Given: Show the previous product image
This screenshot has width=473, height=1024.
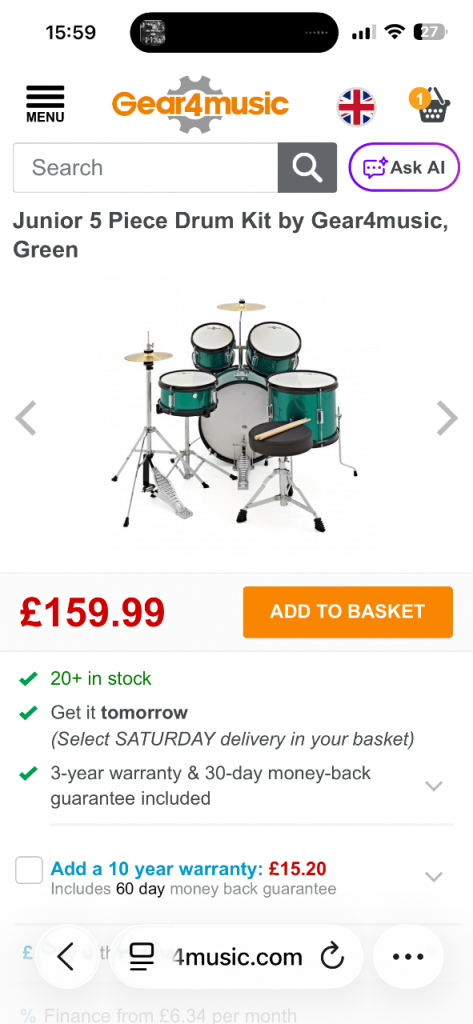Looking at the screenshot, I should (x=25, y=418).
